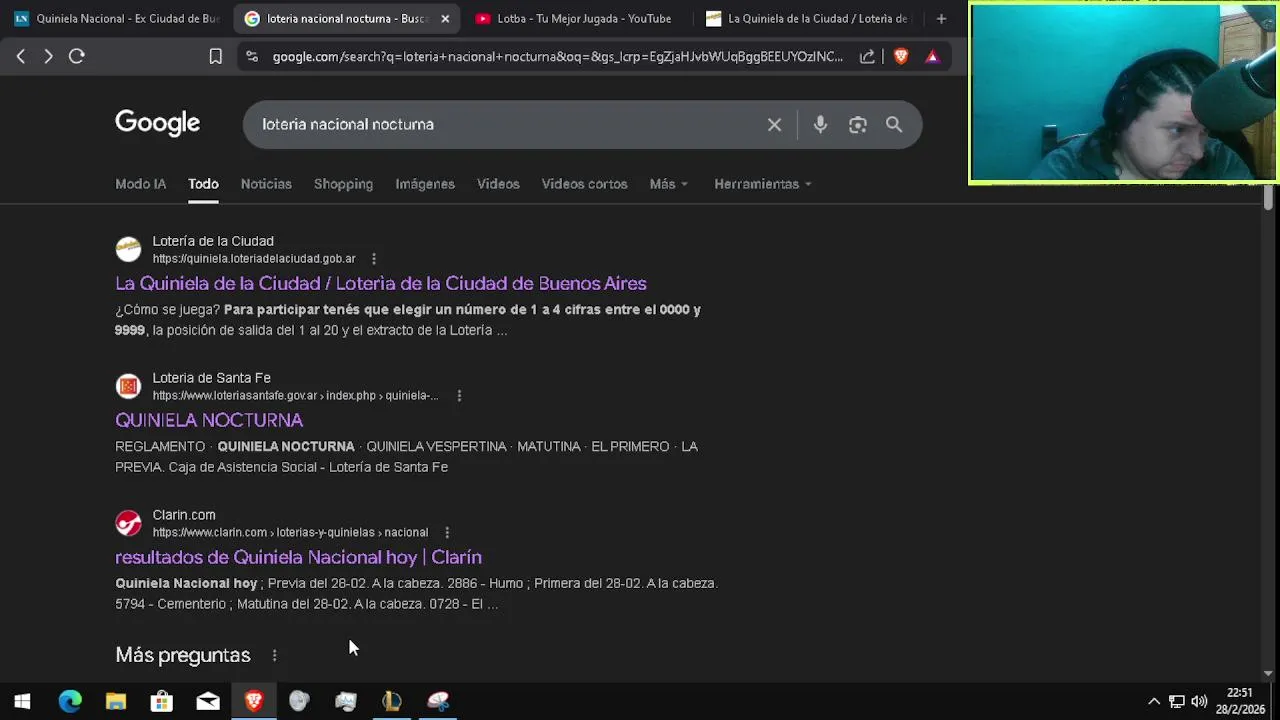Open Brave Rewards triangle icon
This screenshot has height=720, width=1280.
point(932,57)
